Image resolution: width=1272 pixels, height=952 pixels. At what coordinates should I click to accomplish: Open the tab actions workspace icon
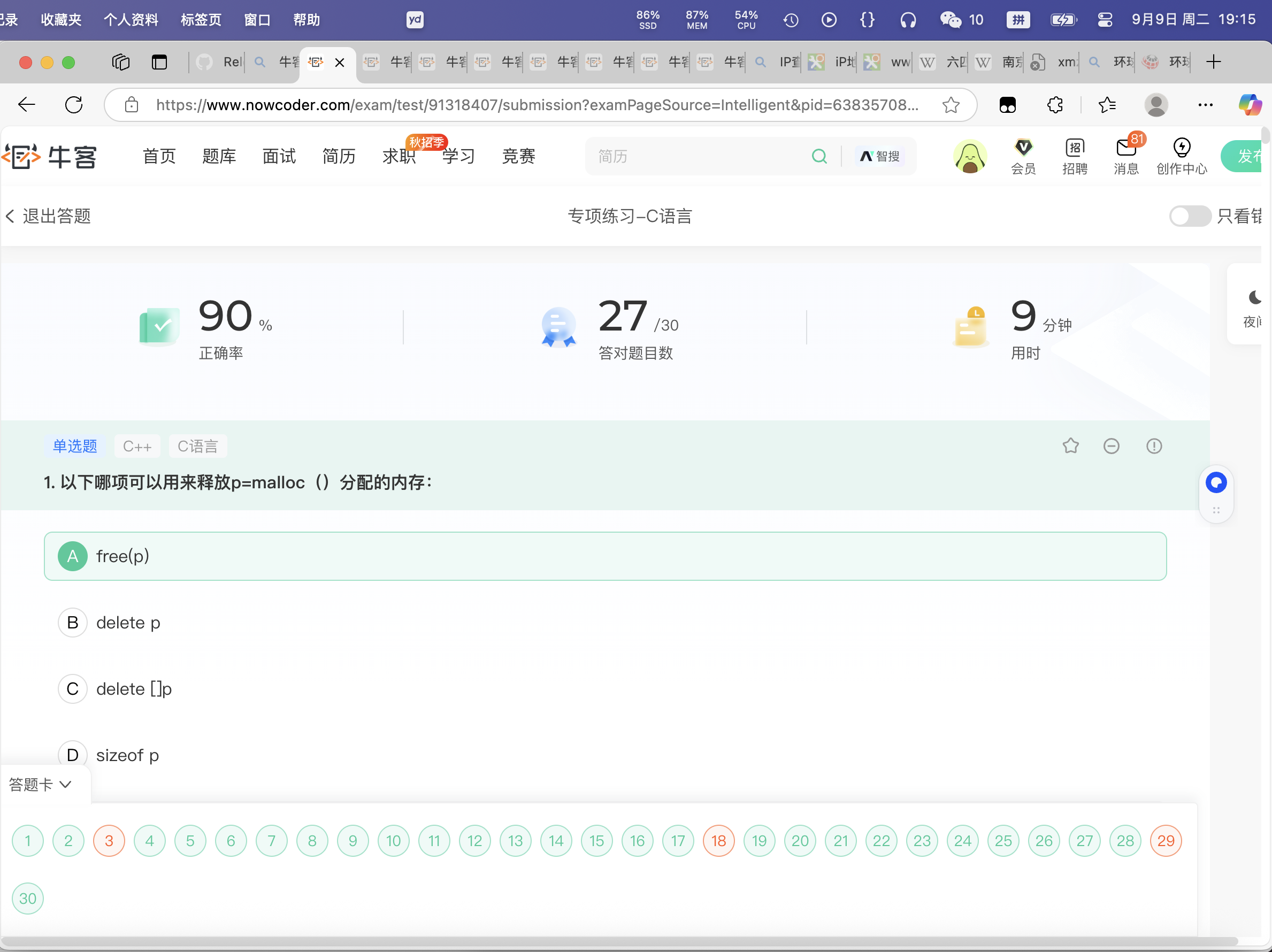121,62
